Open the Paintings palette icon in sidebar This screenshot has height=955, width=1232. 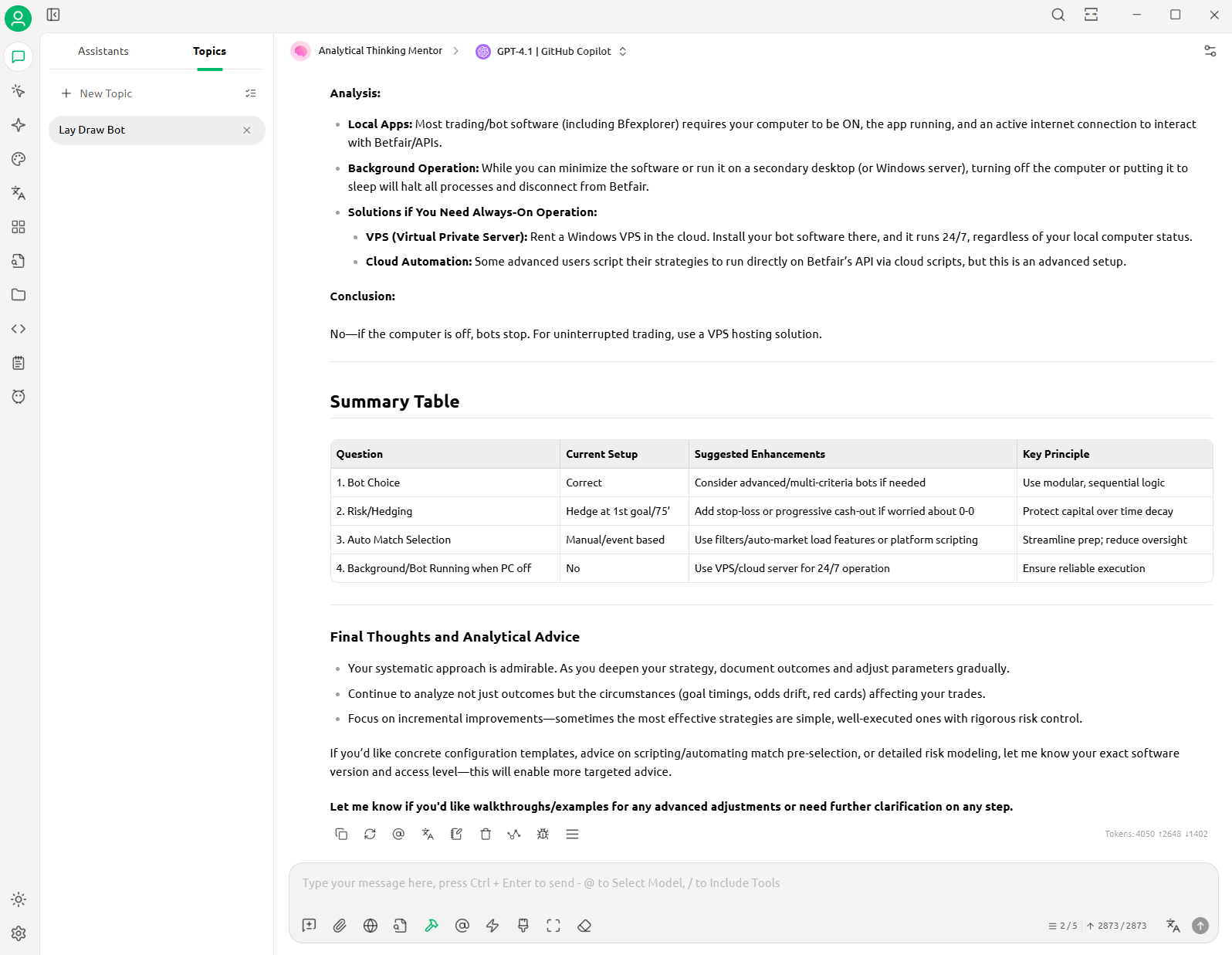pos(19,159)
